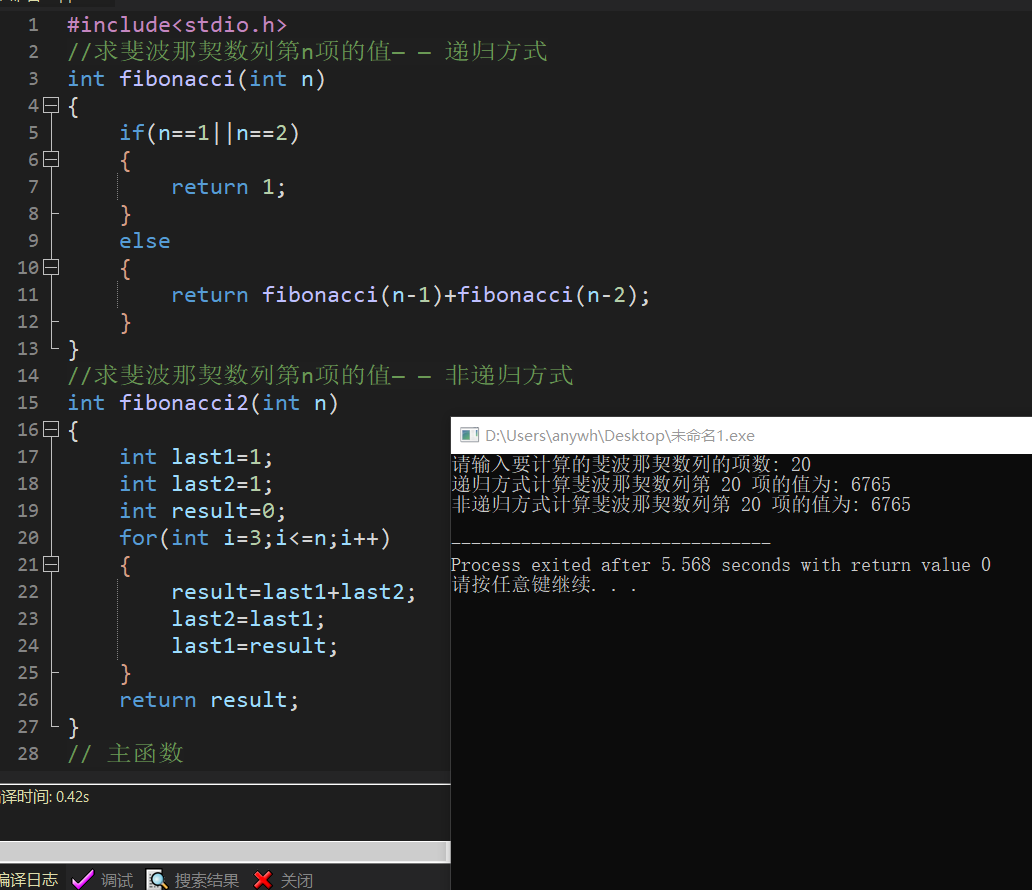Switch to the 编译日志 compile log tab
The width and height of the screenshot is (1032, 890).
[29, 879]
